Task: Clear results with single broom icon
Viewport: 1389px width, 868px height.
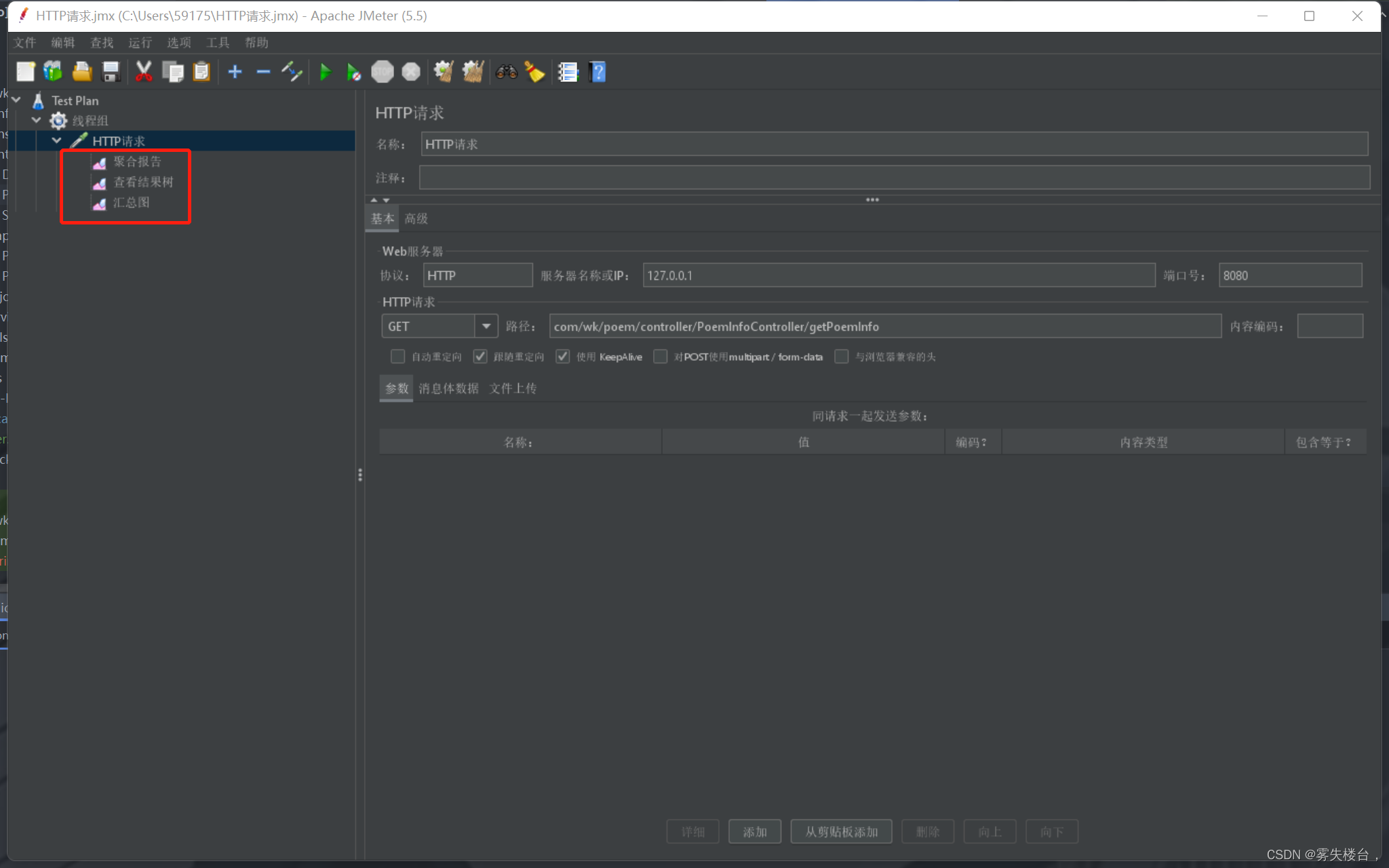Action: pyautogui.click(x=444, y=72)
